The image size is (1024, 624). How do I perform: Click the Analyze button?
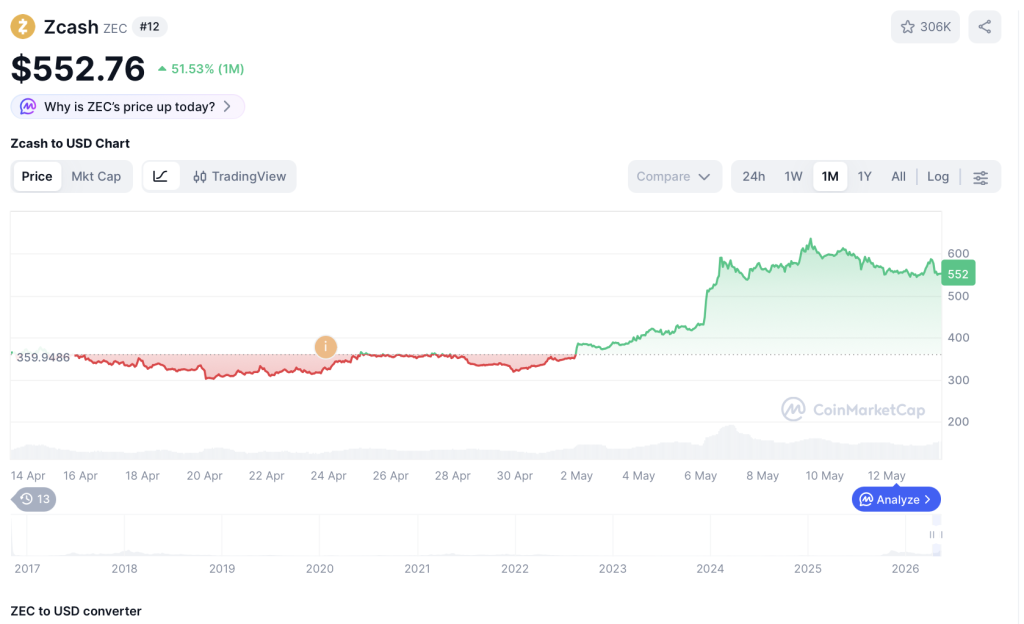point(896,499)
